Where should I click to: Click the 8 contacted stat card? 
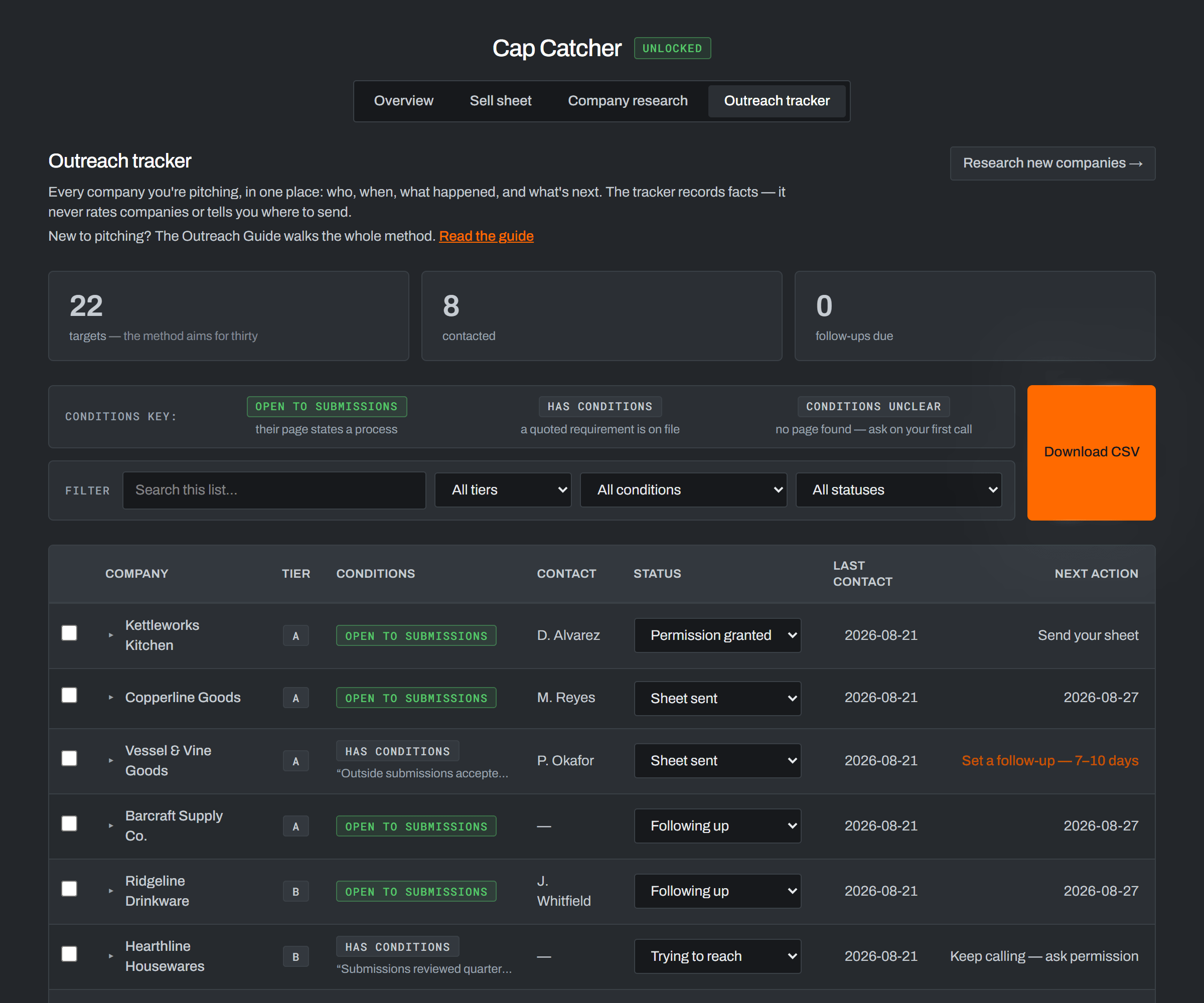[x=601, y=316]
